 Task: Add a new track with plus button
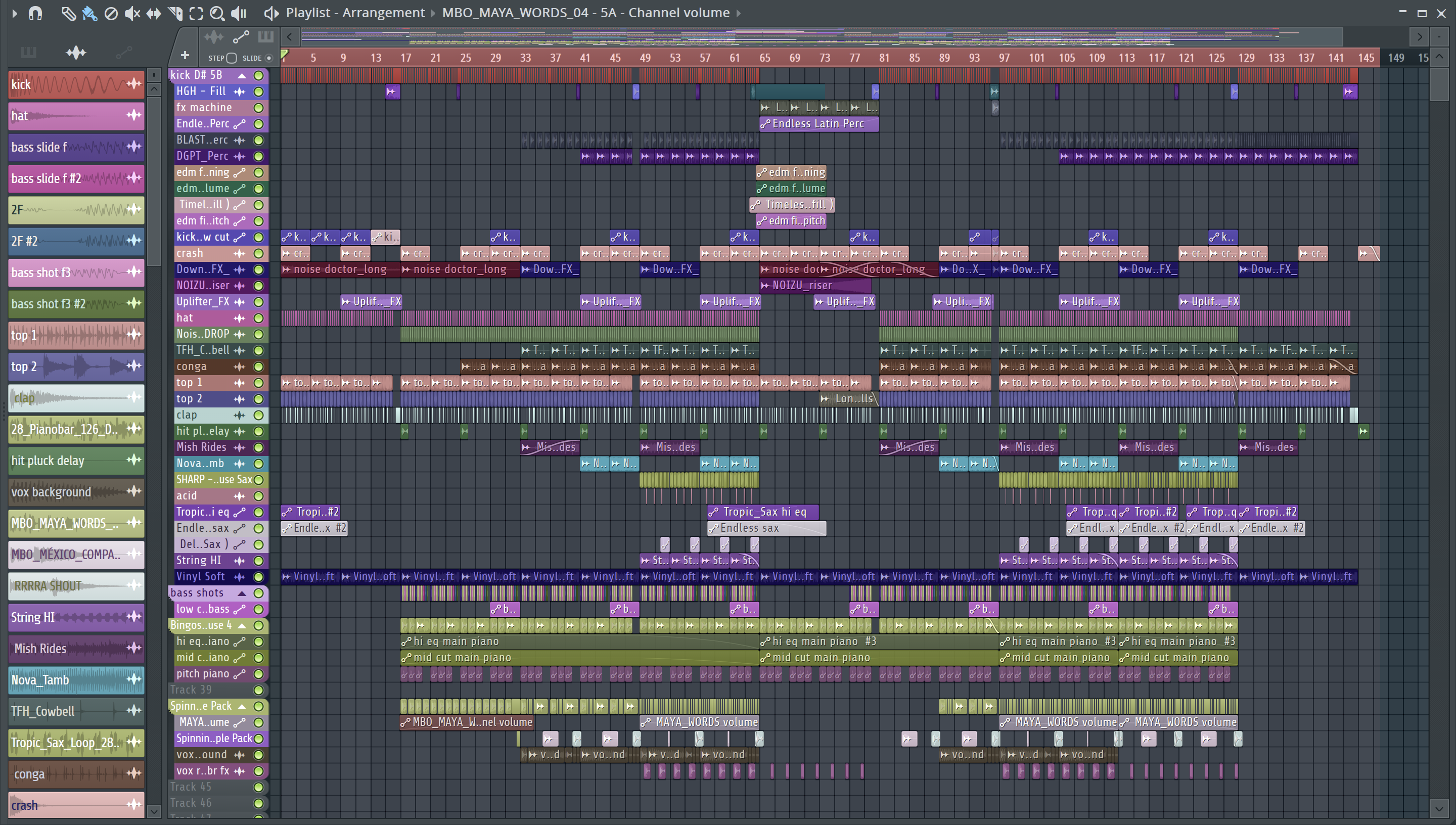[x=185, y=56]
